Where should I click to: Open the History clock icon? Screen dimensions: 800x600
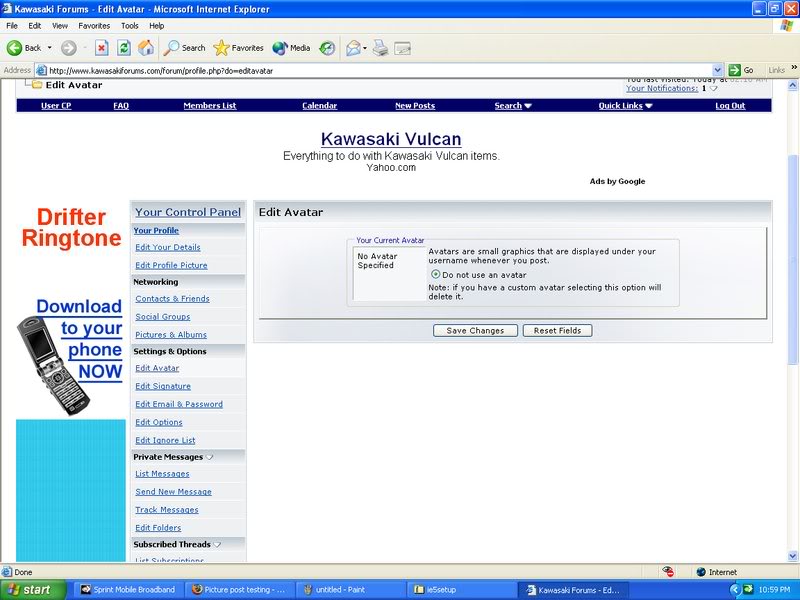327,48
